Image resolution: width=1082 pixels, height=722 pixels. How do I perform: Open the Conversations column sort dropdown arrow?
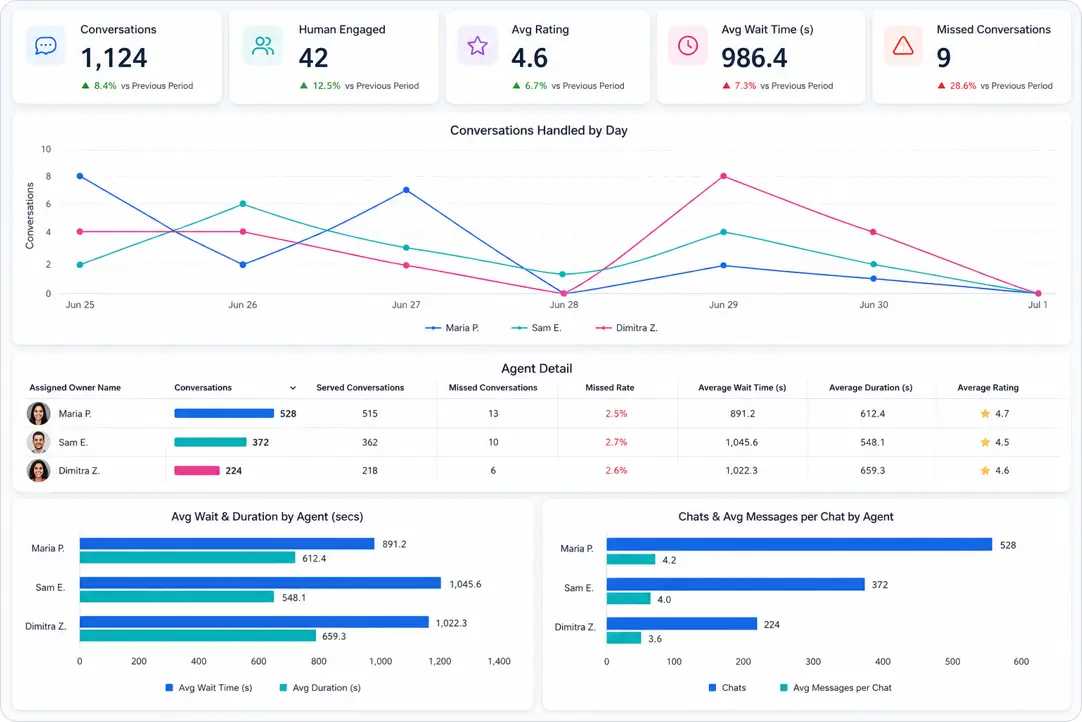coord(293,388)
